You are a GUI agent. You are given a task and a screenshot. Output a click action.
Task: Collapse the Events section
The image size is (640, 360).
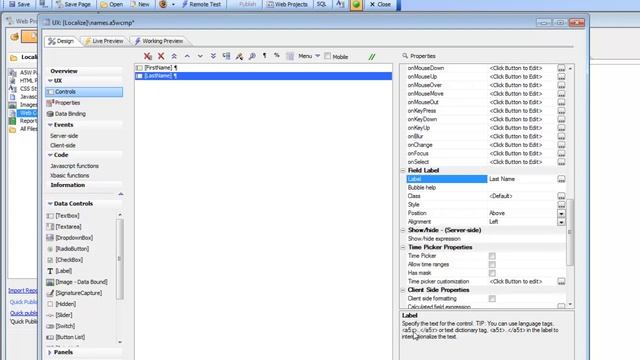(x=50, y=125)
